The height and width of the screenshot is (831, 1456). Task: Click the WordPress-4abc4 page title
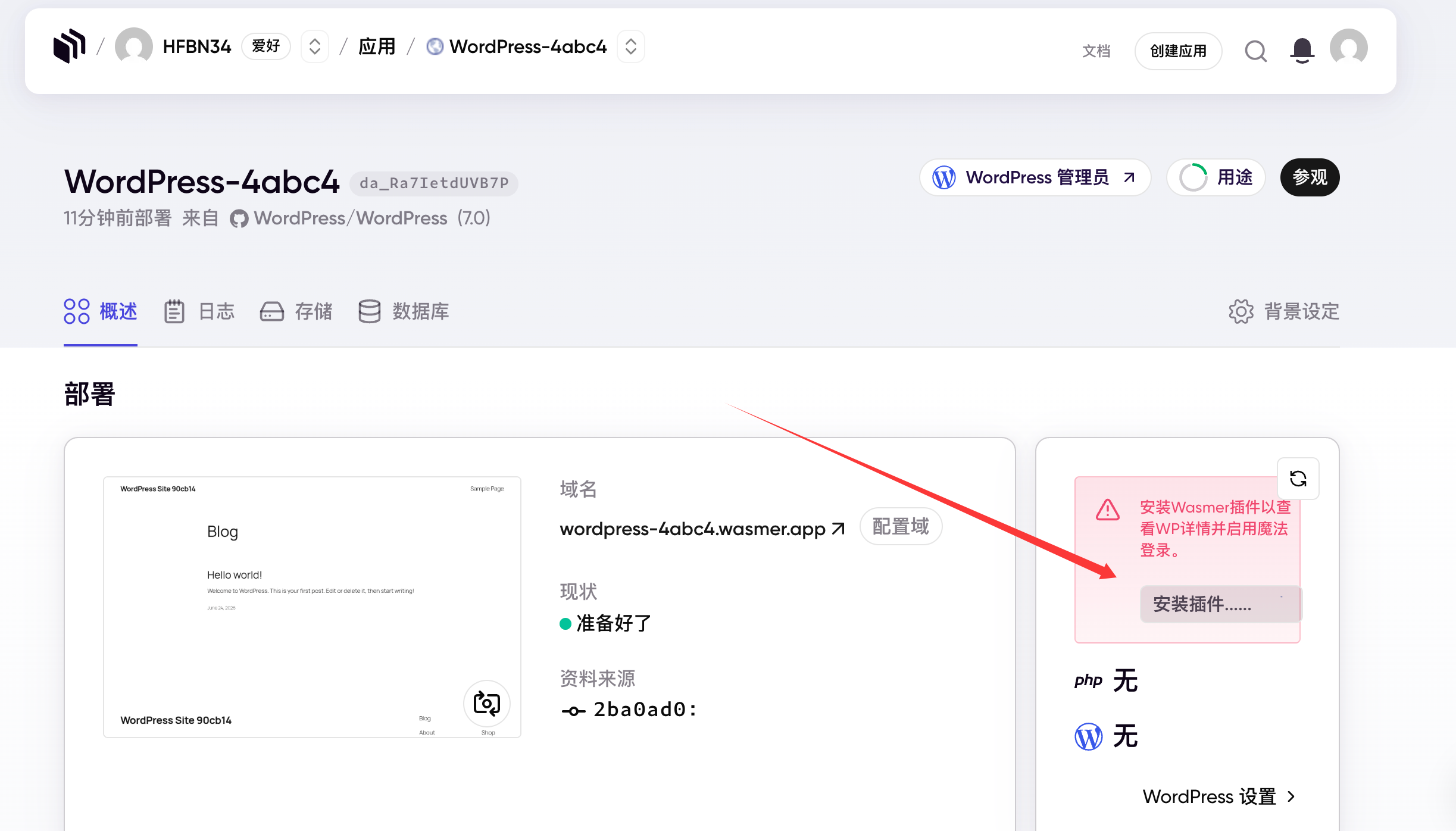tap(202, 182)
